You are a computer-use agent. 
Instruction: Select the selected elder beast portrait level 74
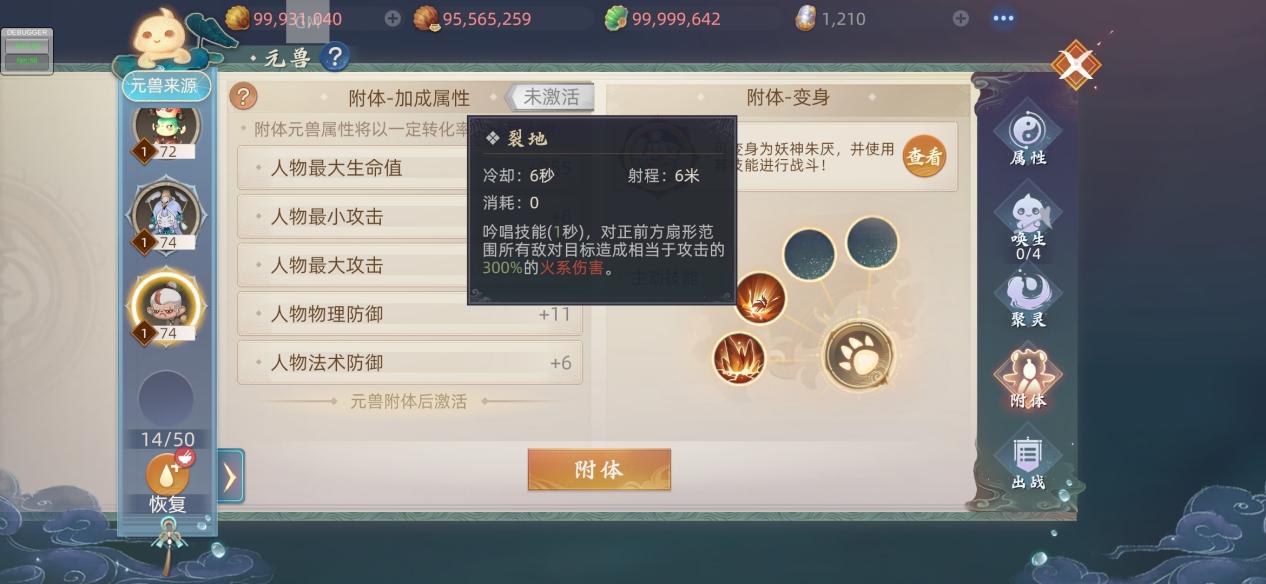(x=168, y=306)
